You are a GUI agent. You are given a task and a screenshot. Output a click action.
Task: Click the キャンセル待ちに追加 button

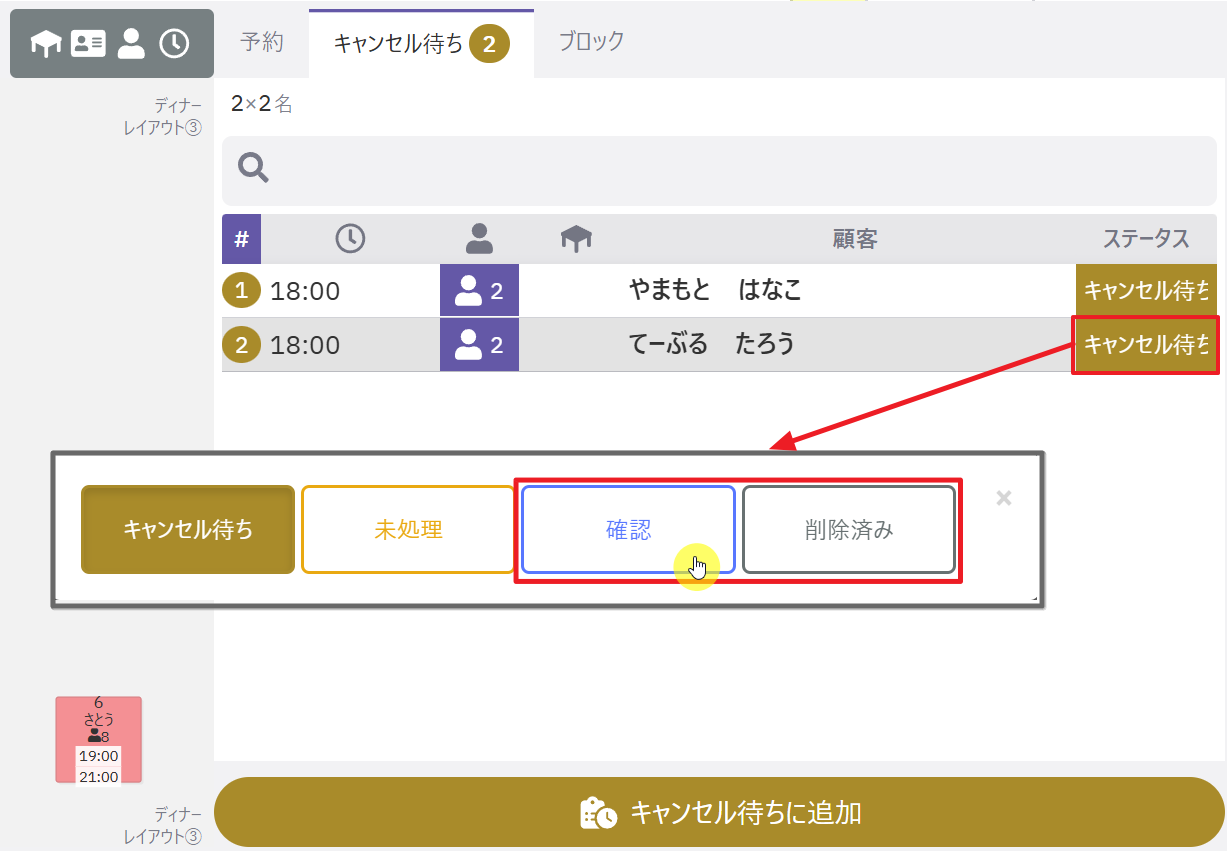pyautogui.click(x=719, y=813)
